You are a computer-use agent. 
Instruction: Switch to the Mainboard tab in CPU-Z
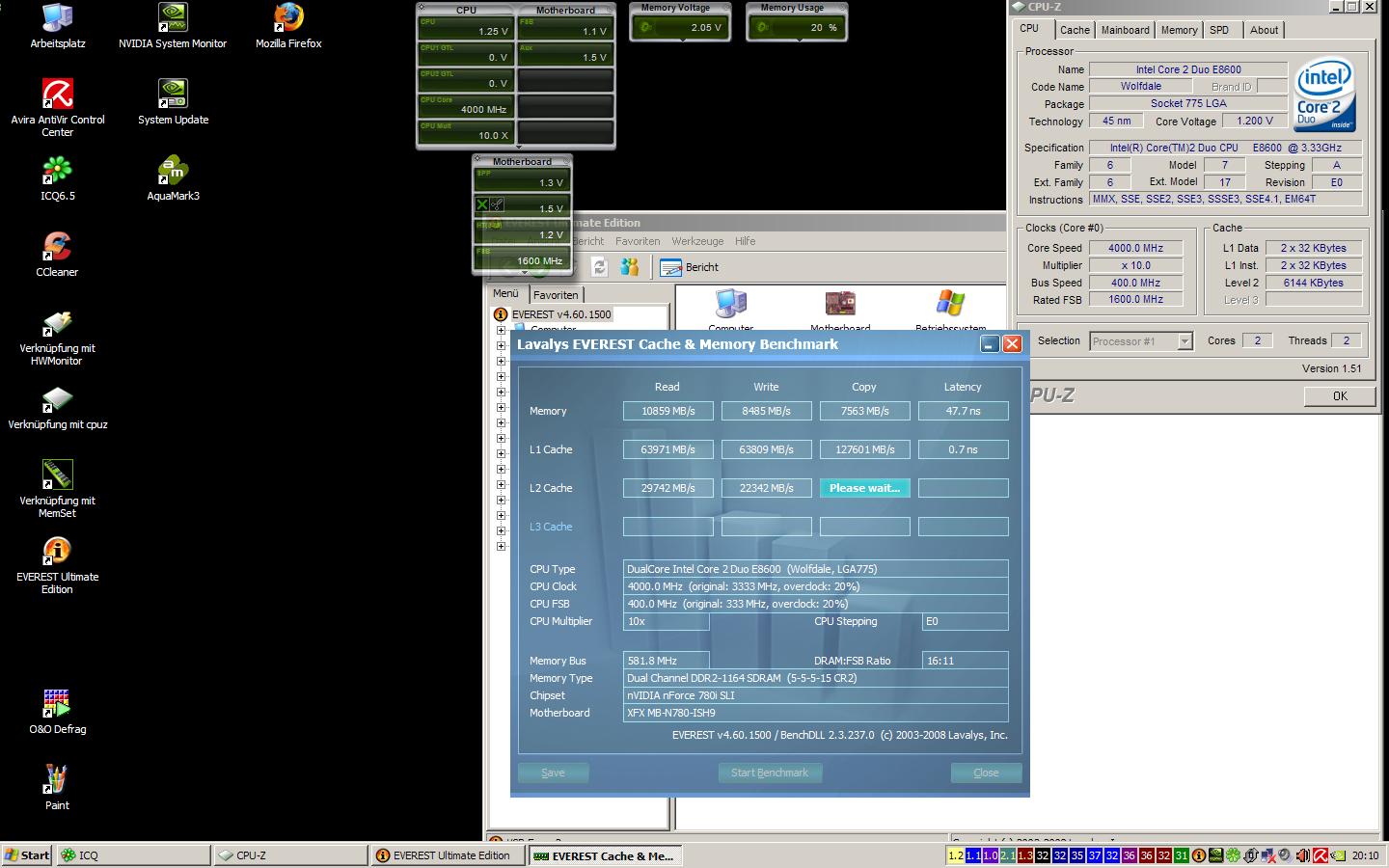pyautogui.click(x=1125, y=30)
